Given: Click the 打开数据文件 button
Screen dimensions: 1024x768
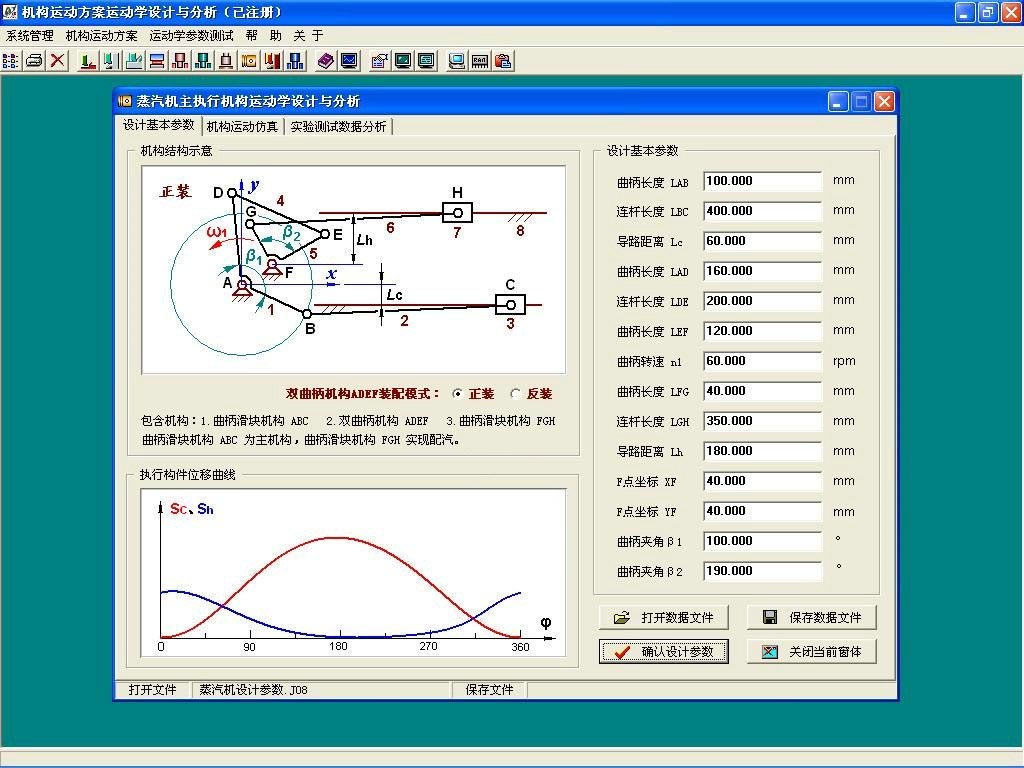Looking at the screenshot, I should tap(664, 617).
